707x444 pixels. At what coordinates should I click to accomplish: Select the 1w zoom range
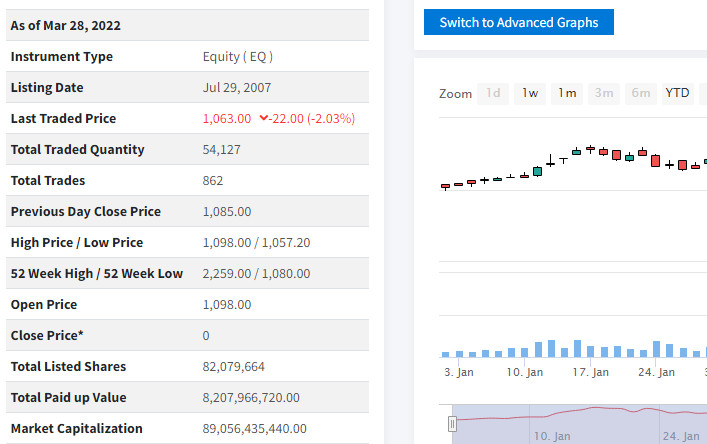click(x=530, y=93)
